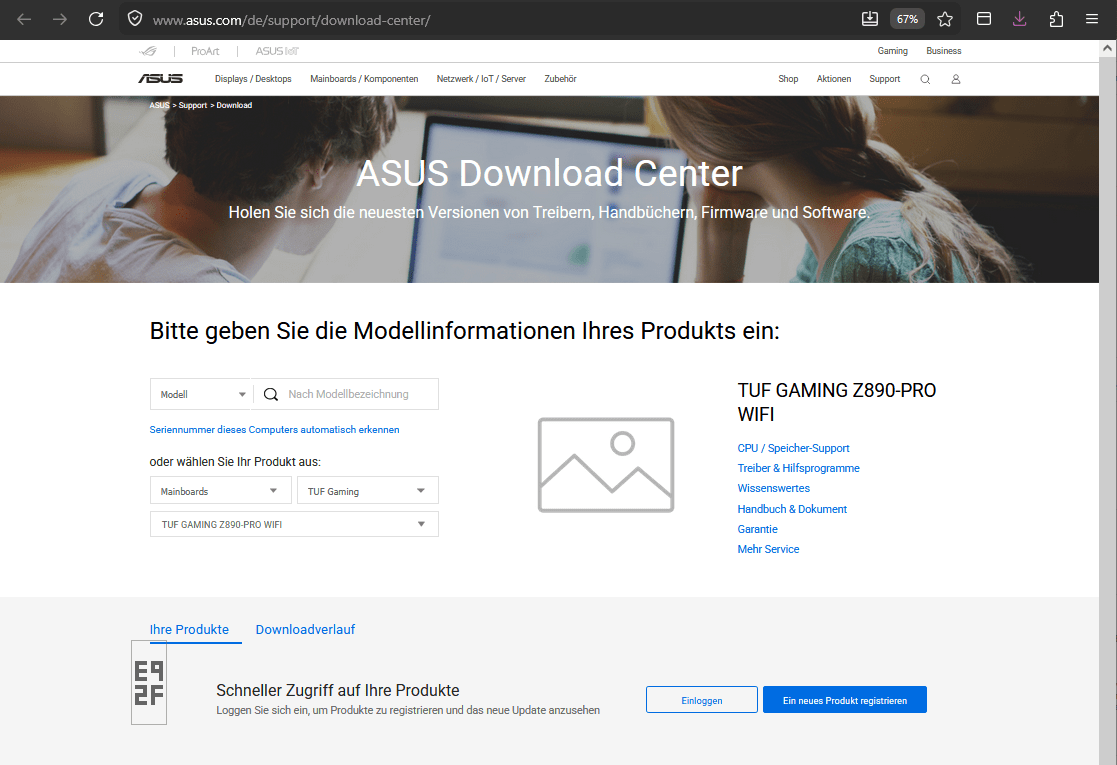Click the address bar URL
The height and width of the screenshot is (765, 1117).
[291, 20]
